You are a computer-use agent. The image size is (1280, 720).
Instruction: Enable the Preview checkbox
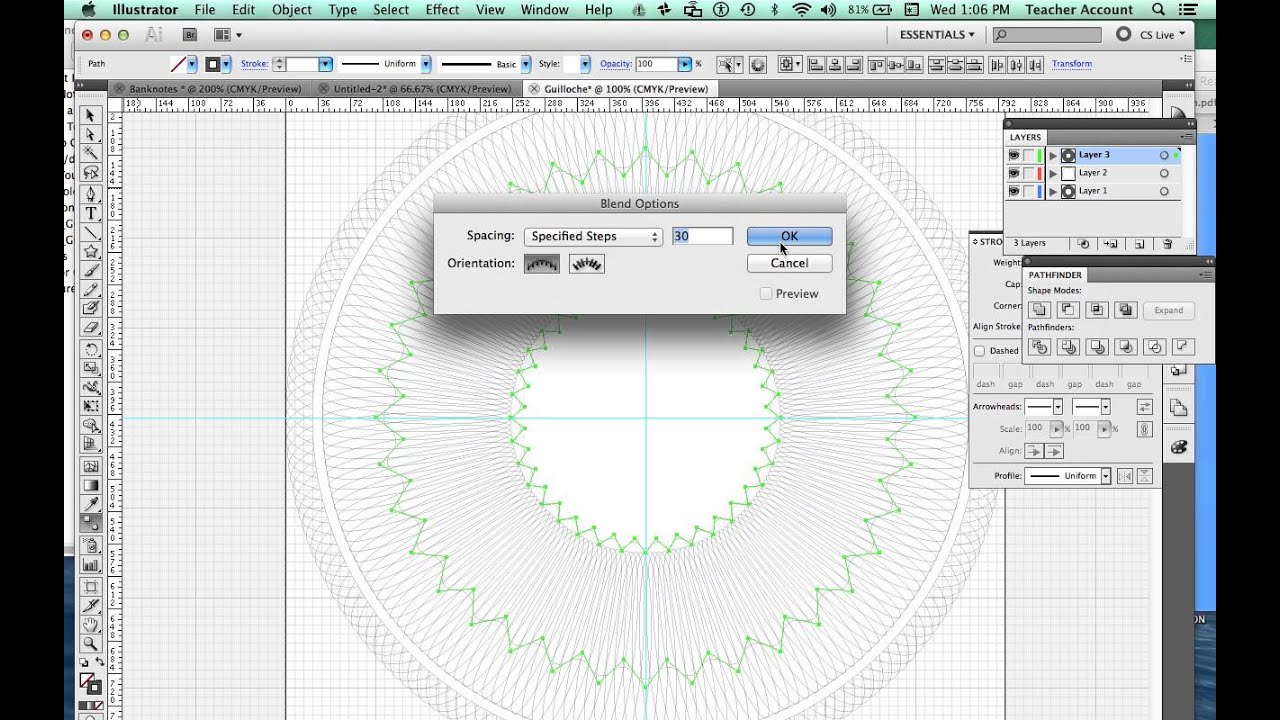pos(766,294)
